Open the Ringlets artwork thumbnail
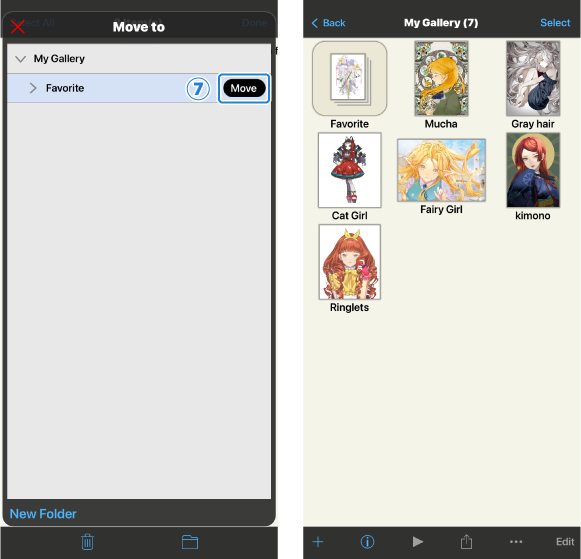The image size is (581, 559). pos(349,262)
